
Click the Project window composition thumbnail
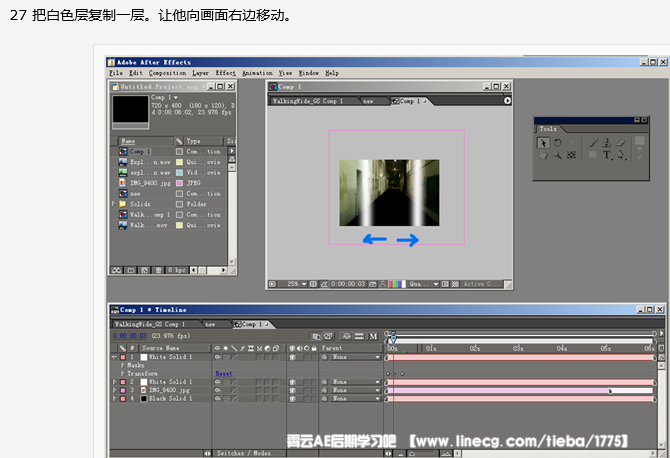tap(130, 110)
